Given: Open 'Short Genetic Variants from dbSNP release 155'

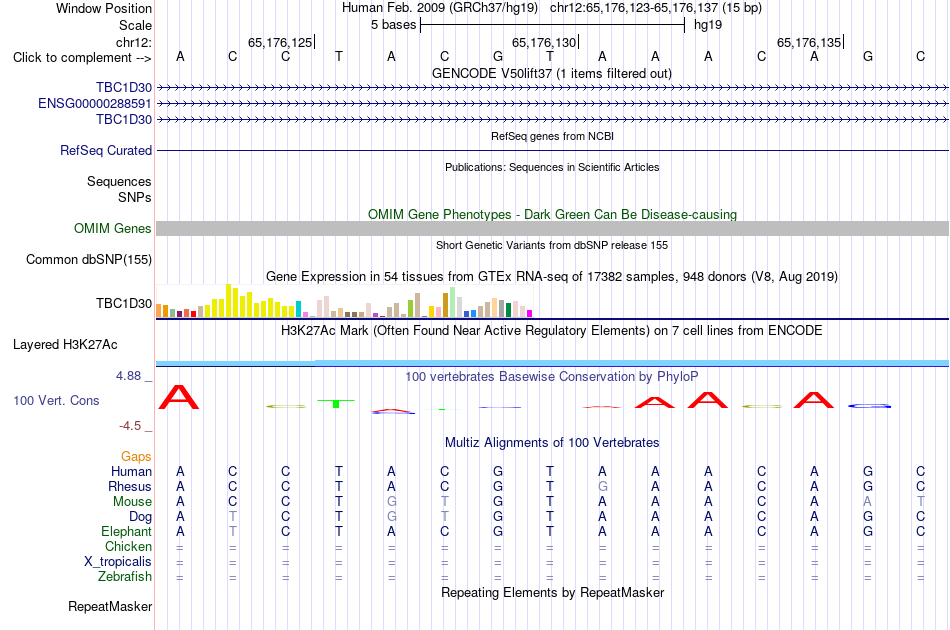Looking at the screenshot, I should coord(552,245).
